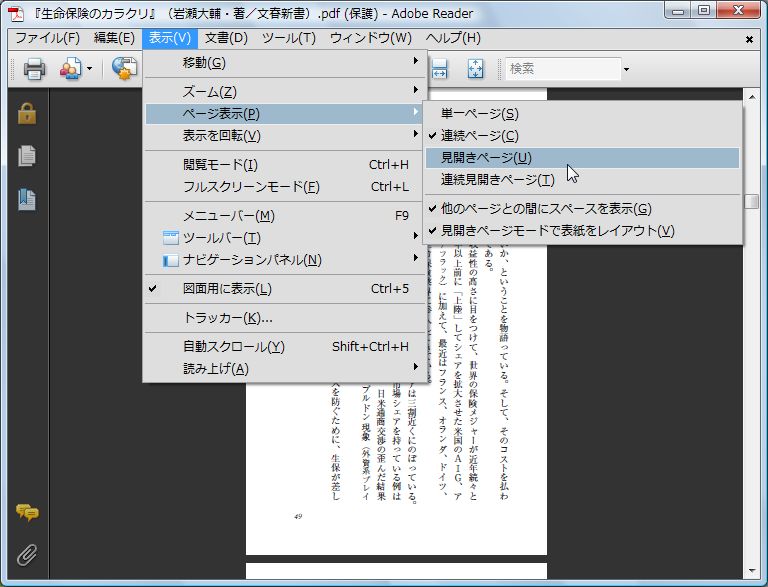Click the fit width page icon
Screen dimensions: 768x587
click(x=439, y=69)
